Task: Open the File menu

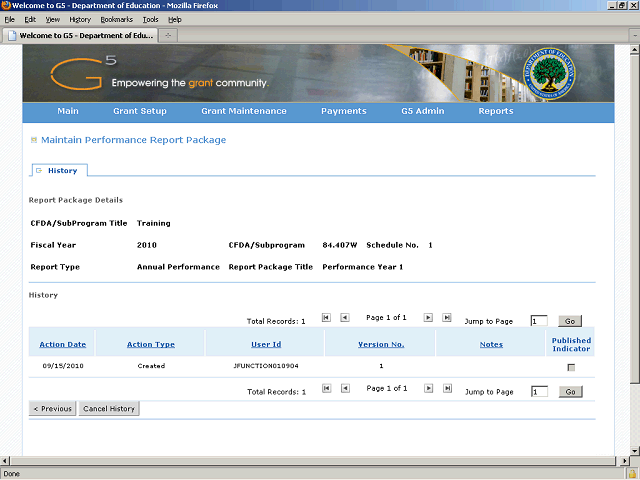Action: [9, 20]
